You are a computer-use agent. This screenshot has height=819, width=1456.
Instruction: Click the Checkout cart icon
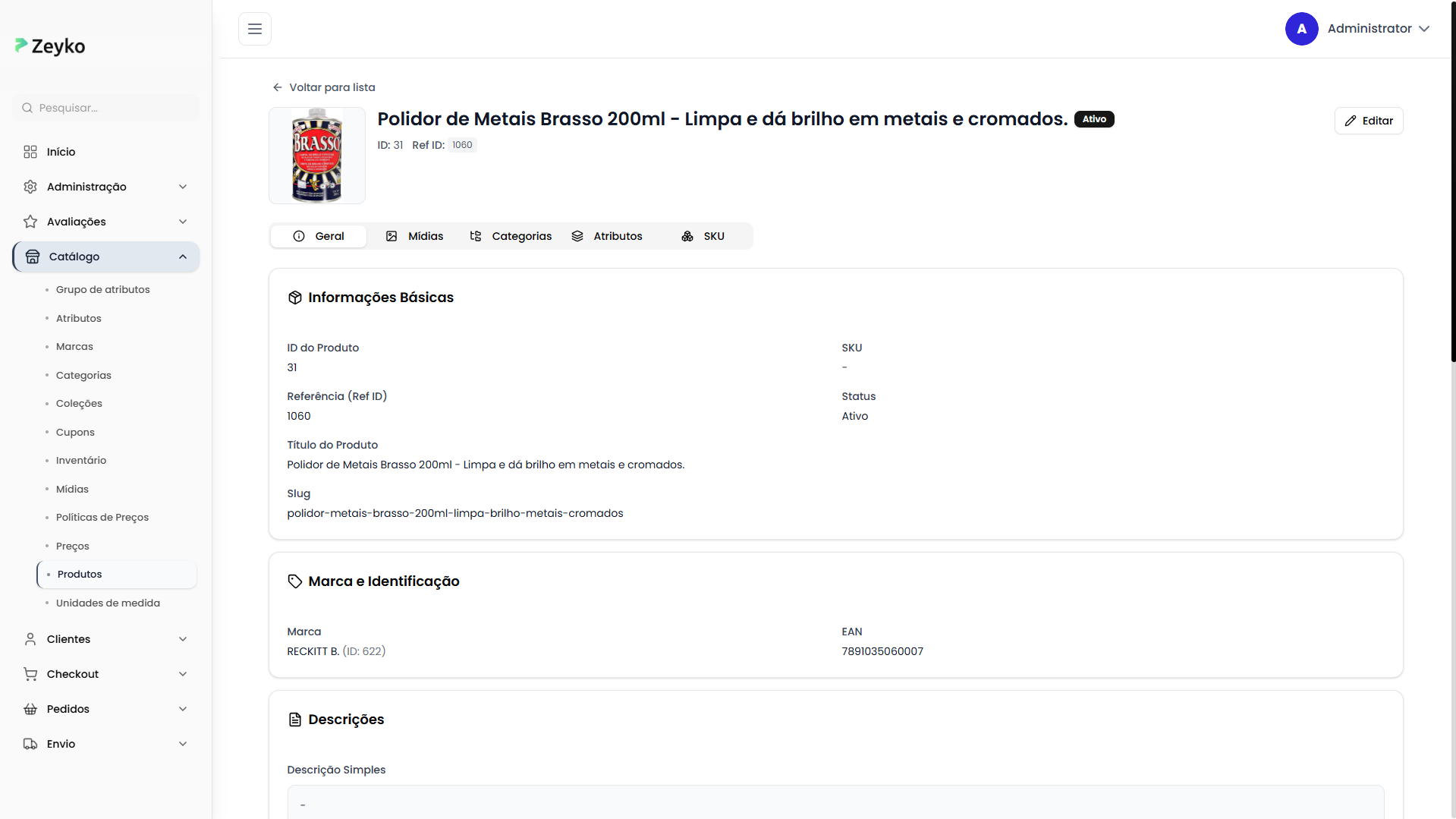coord(30,674)
